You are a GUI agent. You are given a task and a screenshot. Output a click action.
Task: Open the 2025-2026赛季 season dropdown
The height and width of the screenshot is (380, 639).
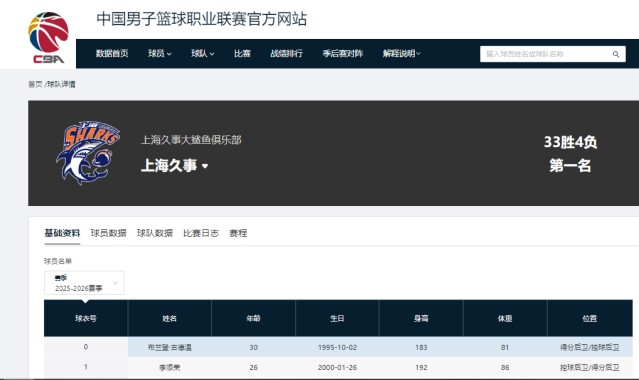click(84, 283)
